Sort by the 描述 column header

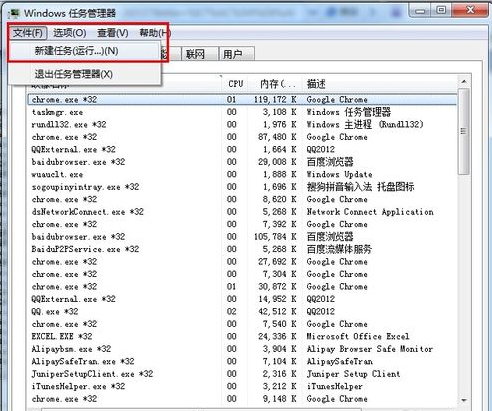316,84
